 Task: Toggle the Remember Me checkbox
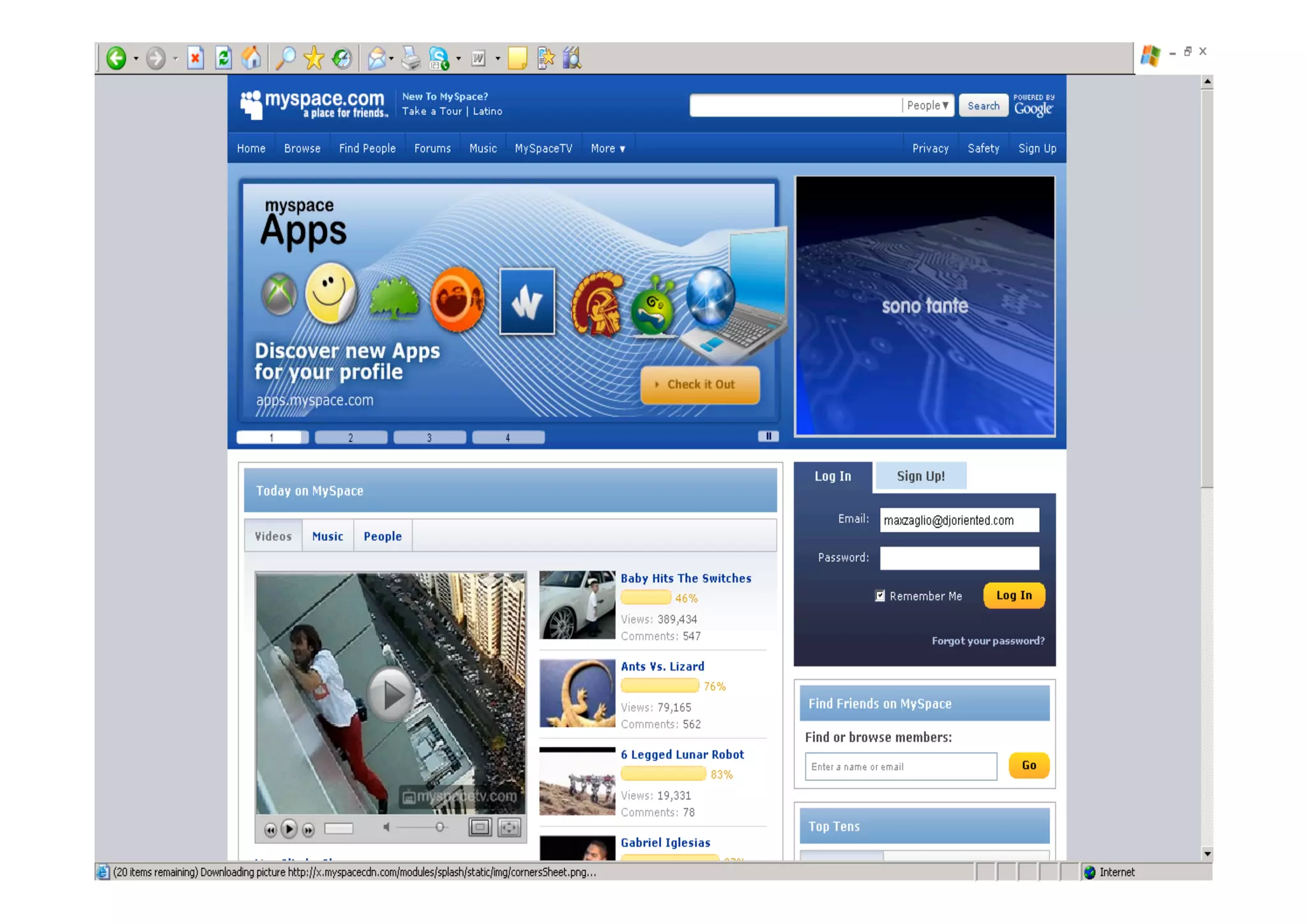click(879, 596)
